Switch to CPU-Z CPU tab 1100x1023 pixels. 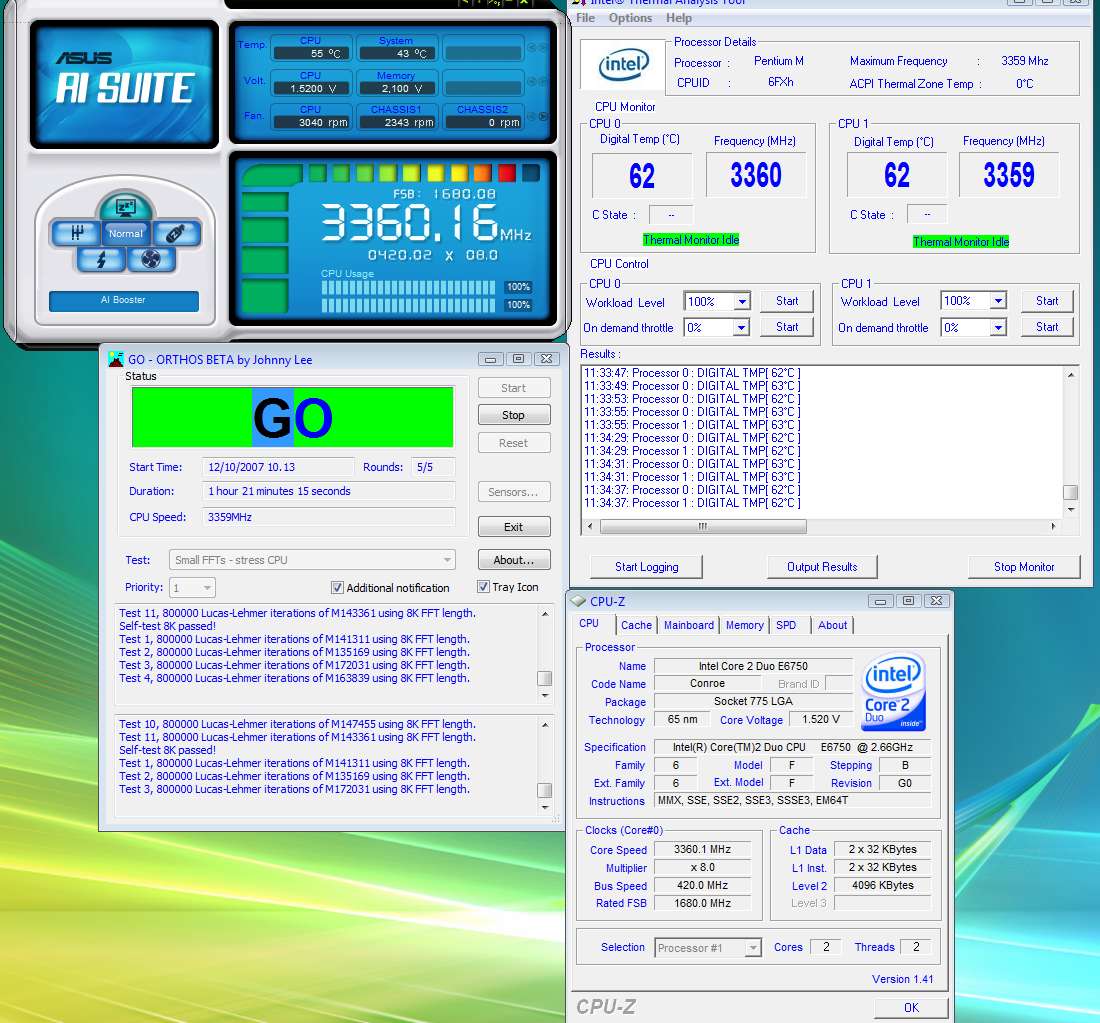(x=589, y=623)
